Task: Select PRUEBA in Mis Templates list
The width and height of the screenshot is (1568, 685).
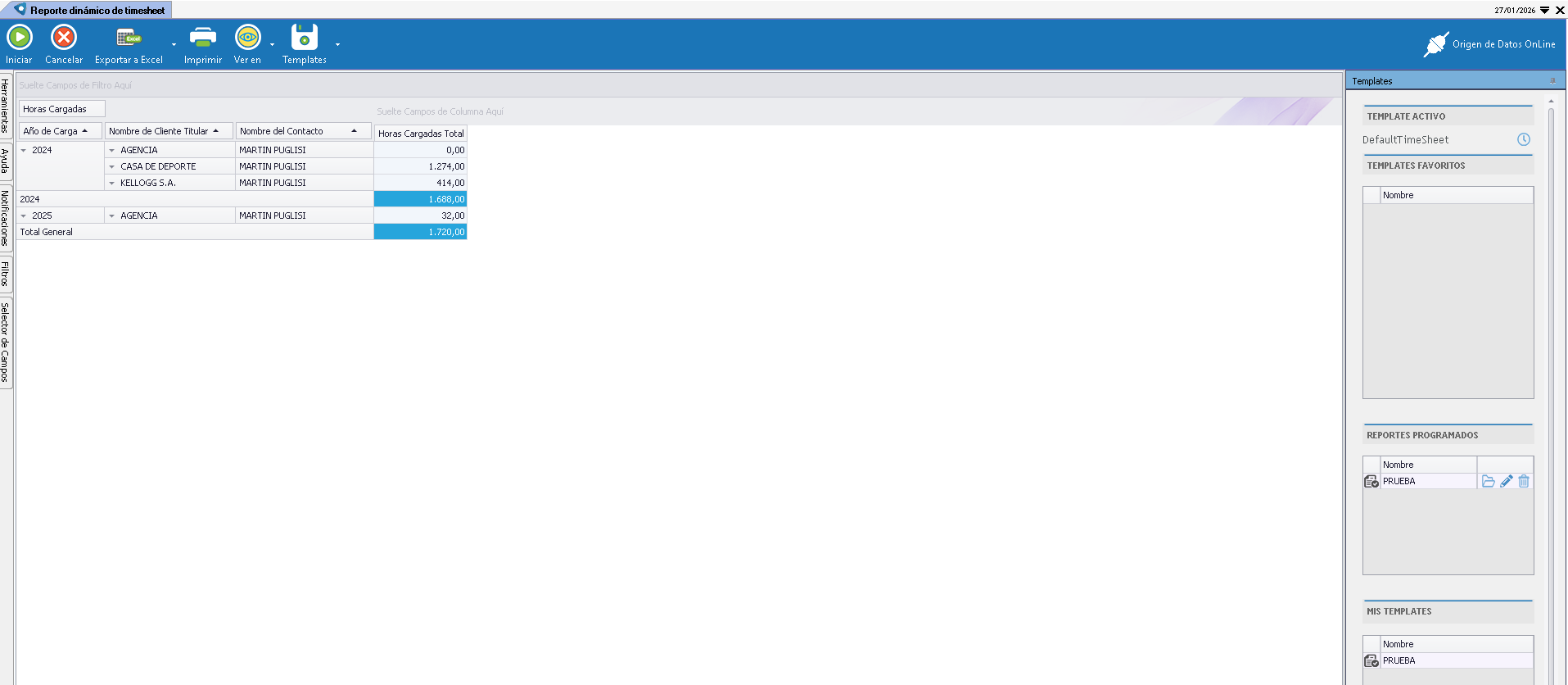Action: (x=1399, y=661)
